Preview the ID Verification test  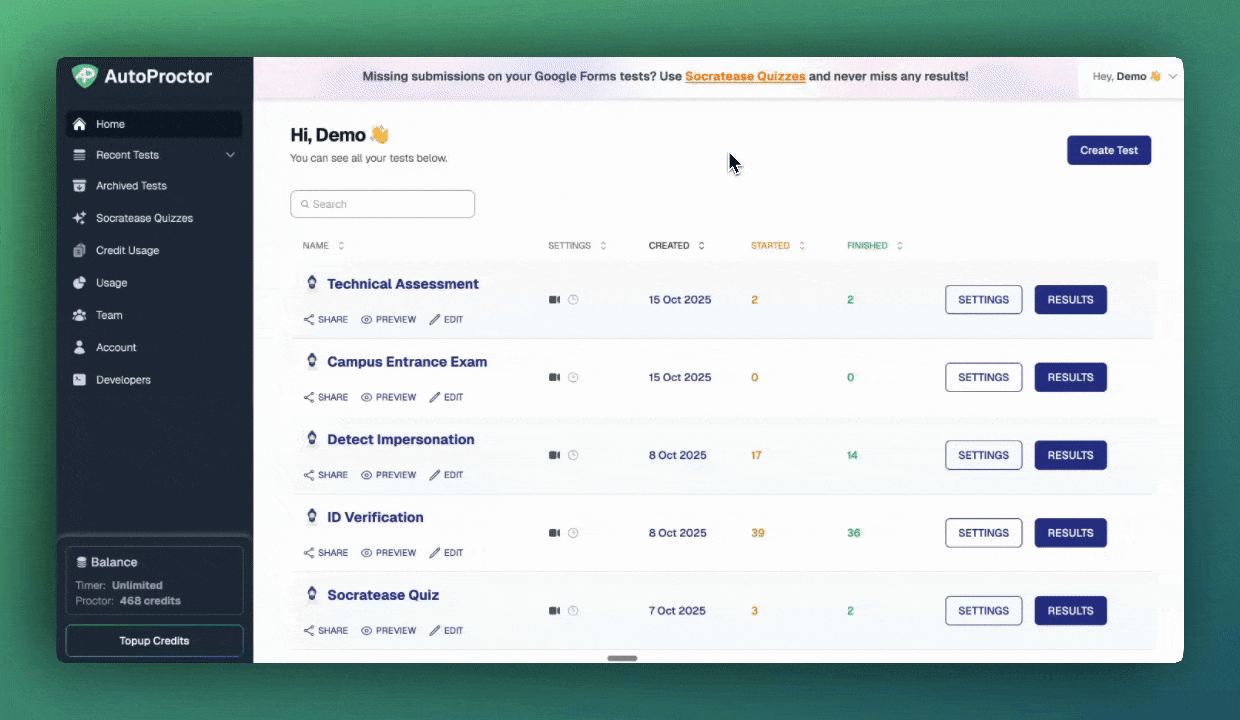coord(389,553)
